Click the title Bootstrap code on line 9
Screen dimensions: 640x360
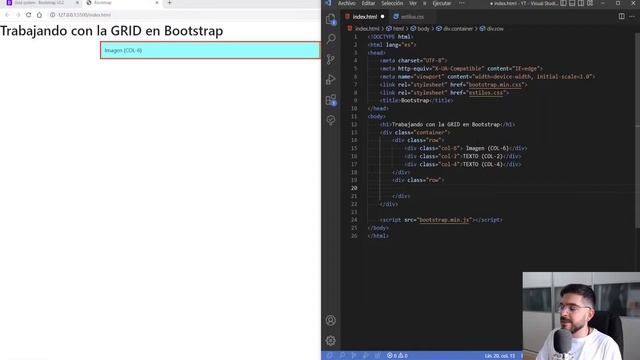tap(416, 100)
